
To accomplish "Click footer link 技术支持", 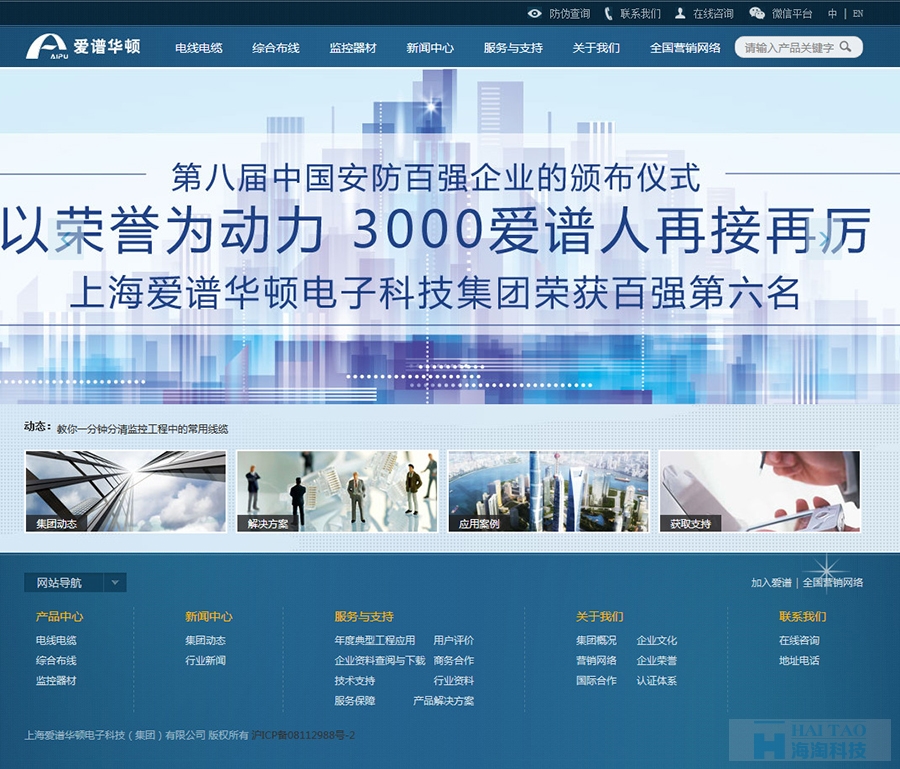I will pos(354,681).
